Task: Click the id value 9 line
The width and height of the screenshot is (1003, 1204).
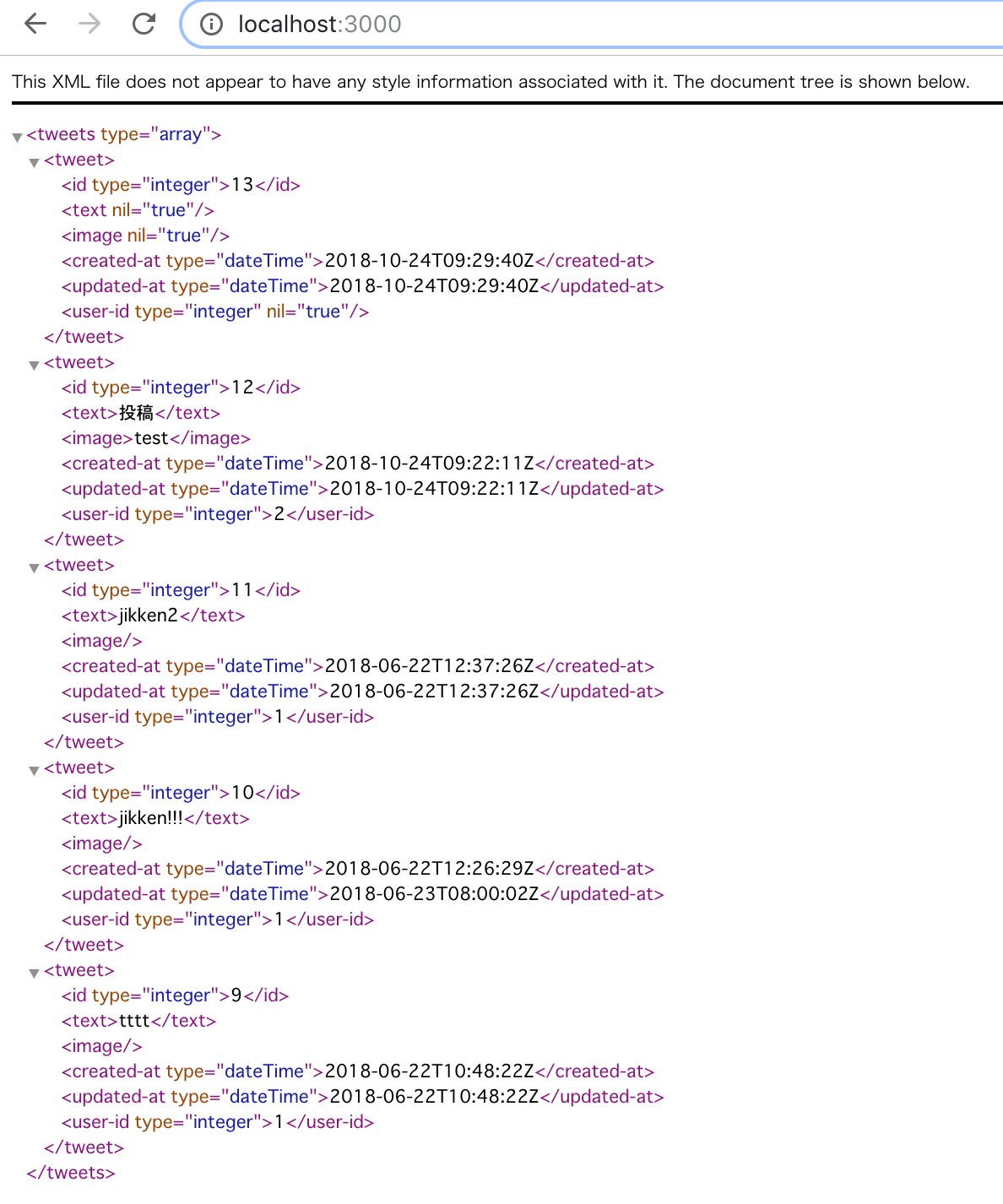Action: [x=175, y=995]
